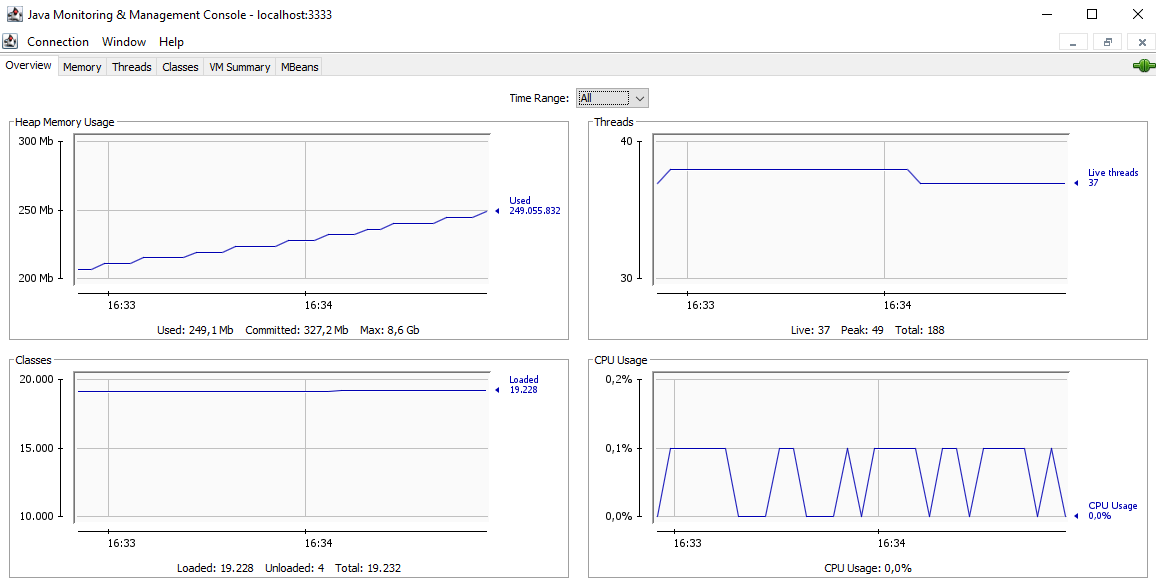
Task: Click the 20.000 classes axis label
Action: pos(36,380)
